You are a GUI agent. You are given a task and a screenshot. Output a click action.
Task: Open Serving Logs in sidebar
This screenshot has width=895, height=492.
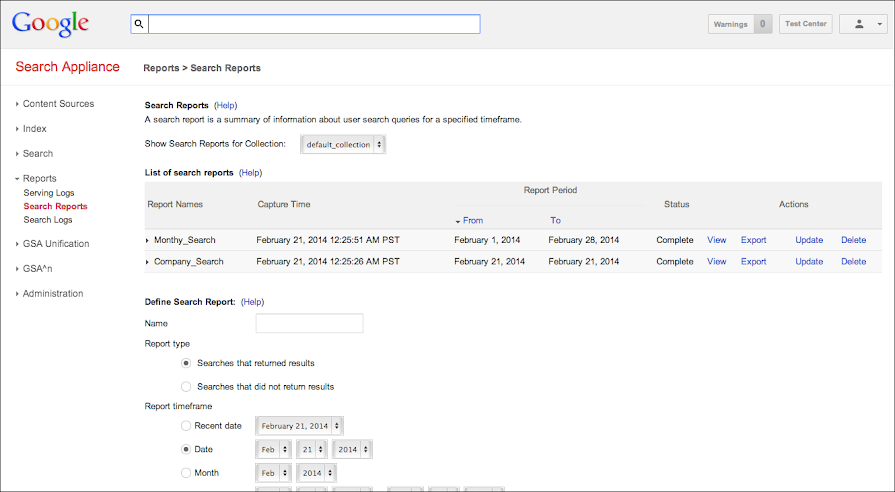[x=49, y=193]
